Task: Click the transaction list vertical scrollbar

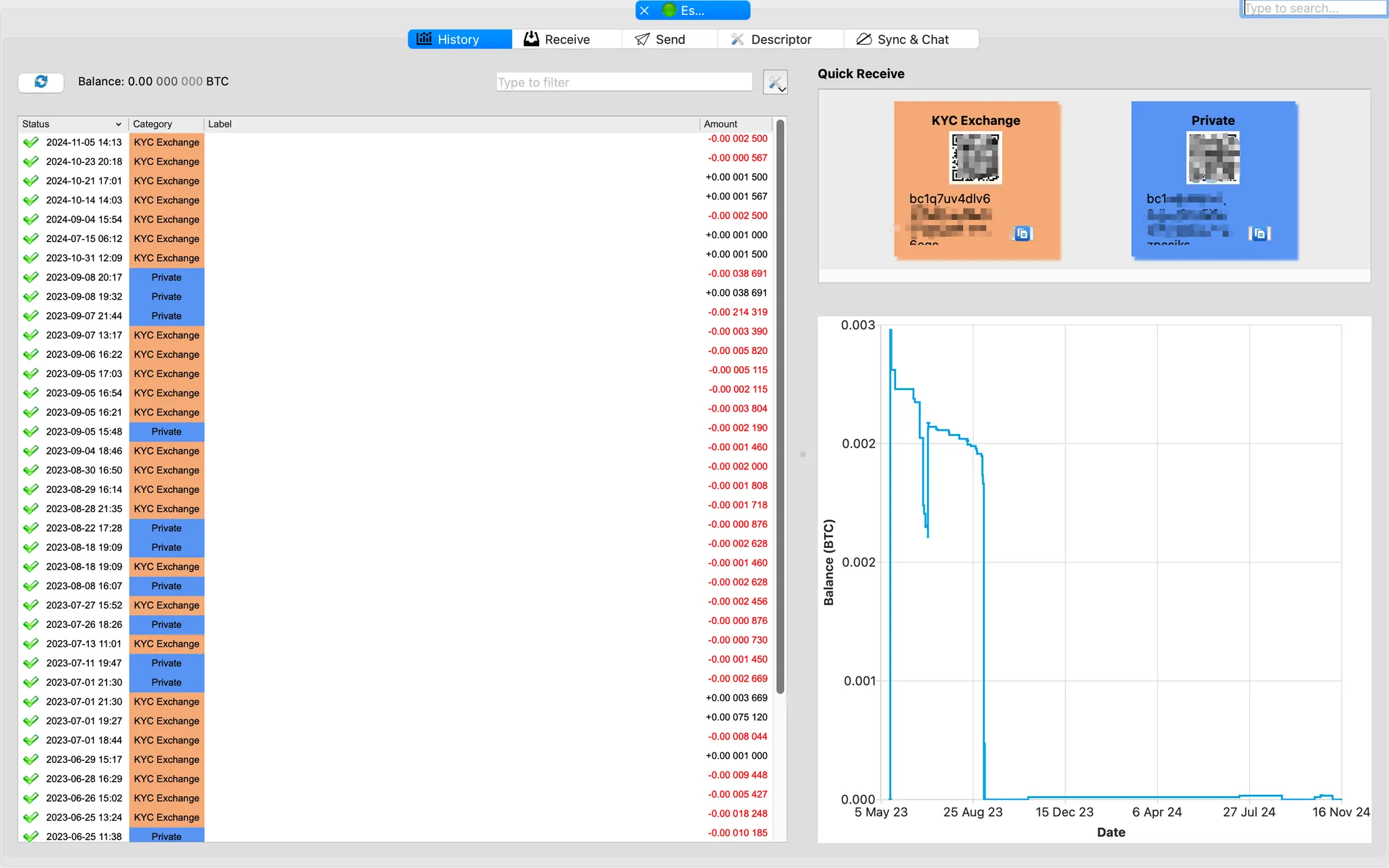Action: pyautogui.click(x=780, y=407)
